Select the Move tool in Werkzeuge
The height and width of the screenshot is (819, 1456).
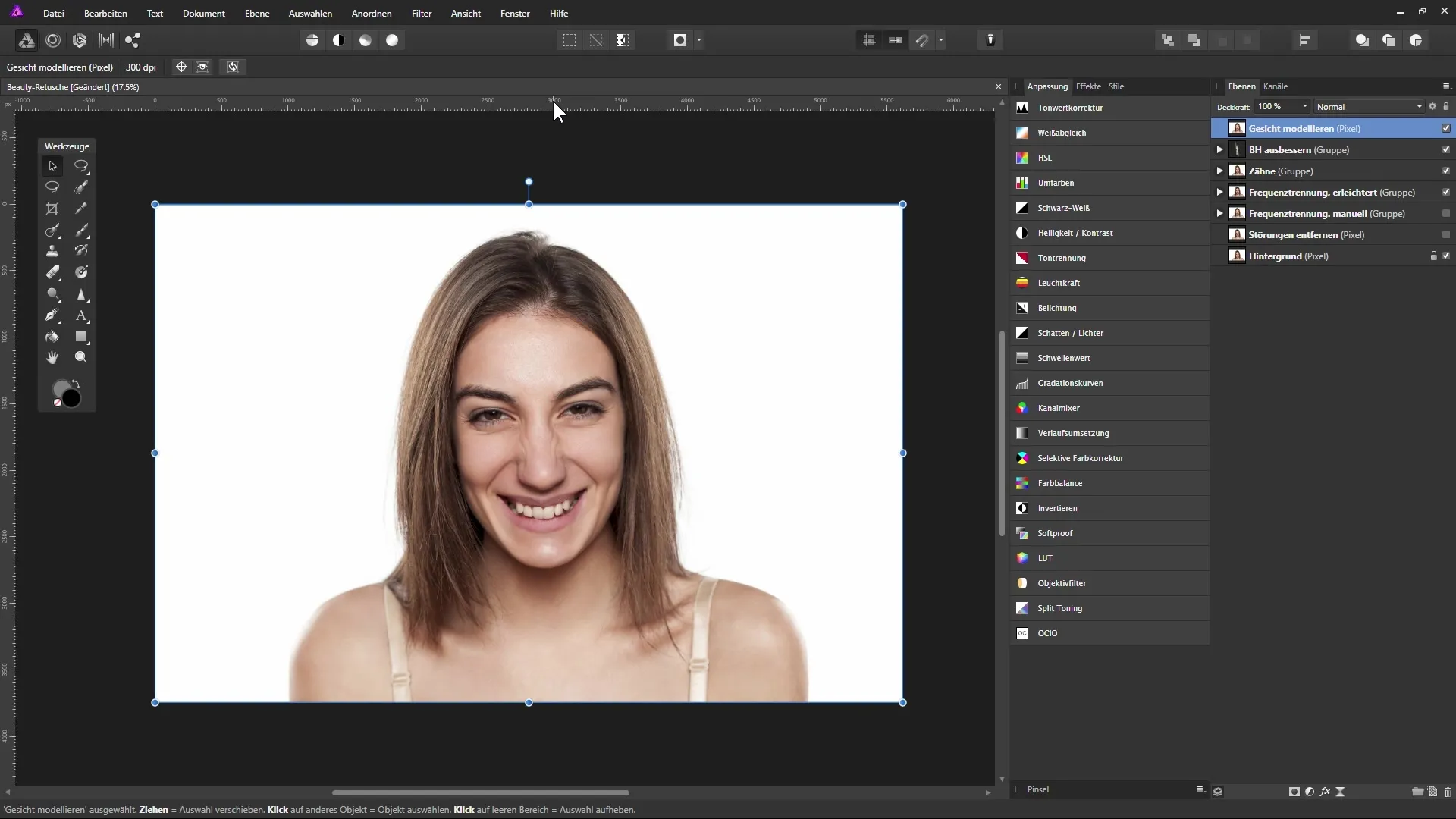tap(52, 166)
